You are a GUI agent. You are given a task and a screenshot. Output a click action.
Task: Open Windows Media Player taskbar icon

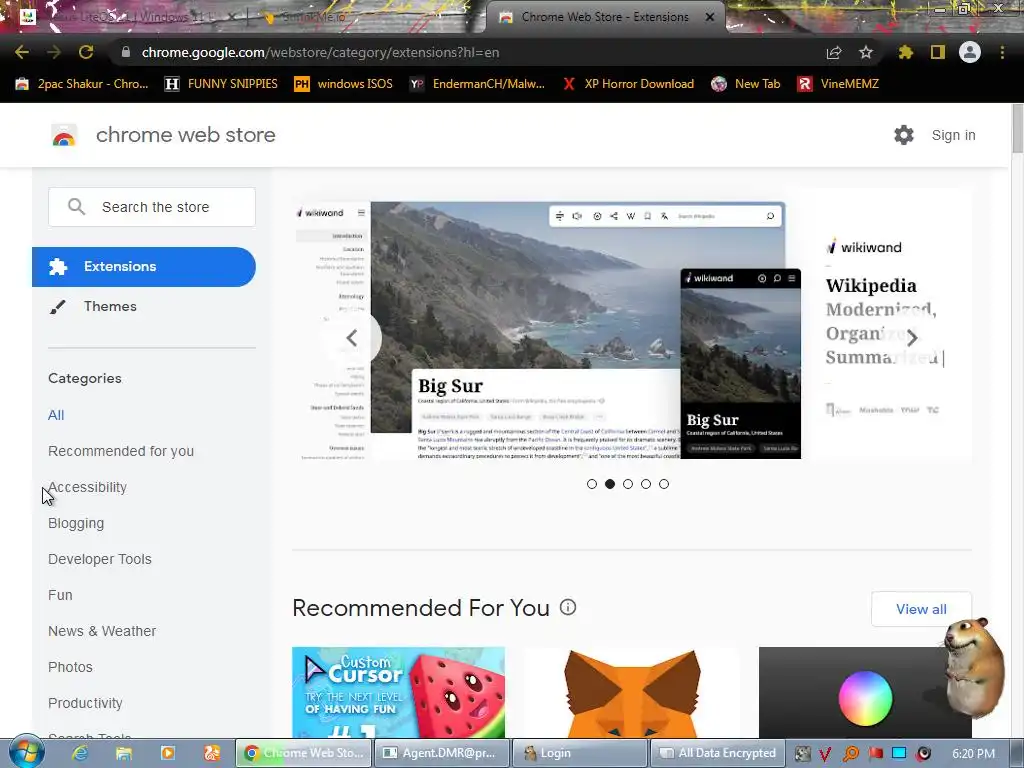168,753
